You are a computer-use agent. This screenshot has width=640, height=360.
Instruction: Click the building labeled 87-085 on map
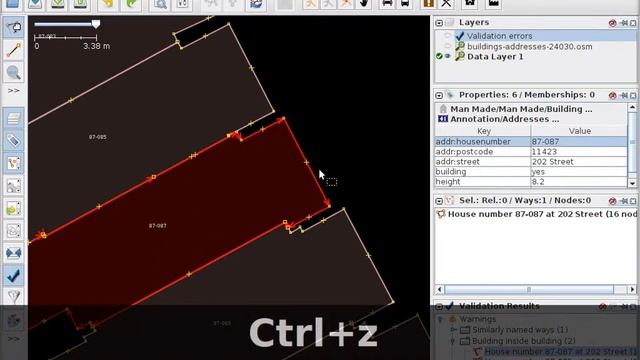pyautogui.click(x=98, y=137)
